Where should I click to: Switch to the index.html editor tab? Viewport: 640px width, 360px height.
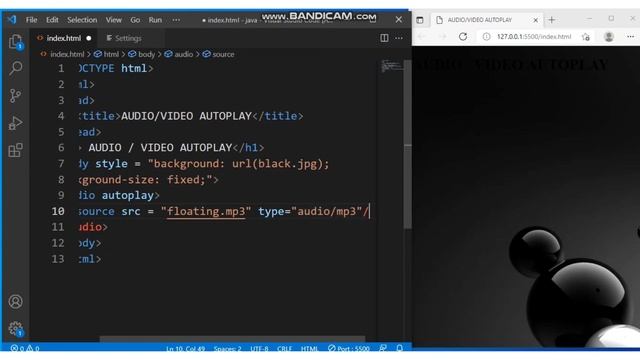64,38
